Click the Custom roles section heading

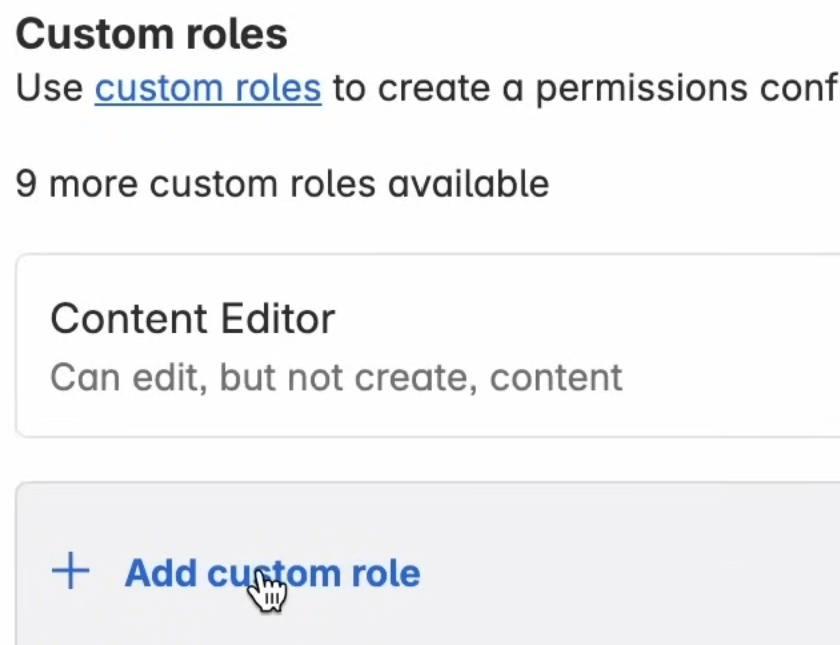click(x=152, y=35)
